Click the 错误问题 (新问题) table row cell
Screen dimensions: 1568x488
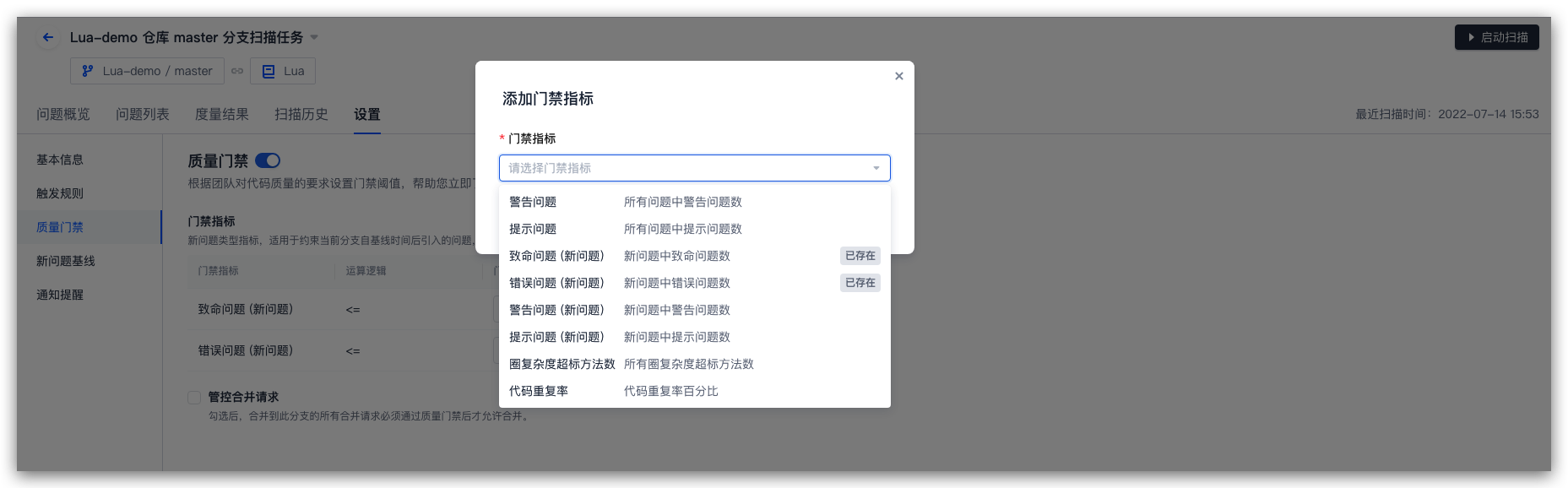click(x=246, y=350)
